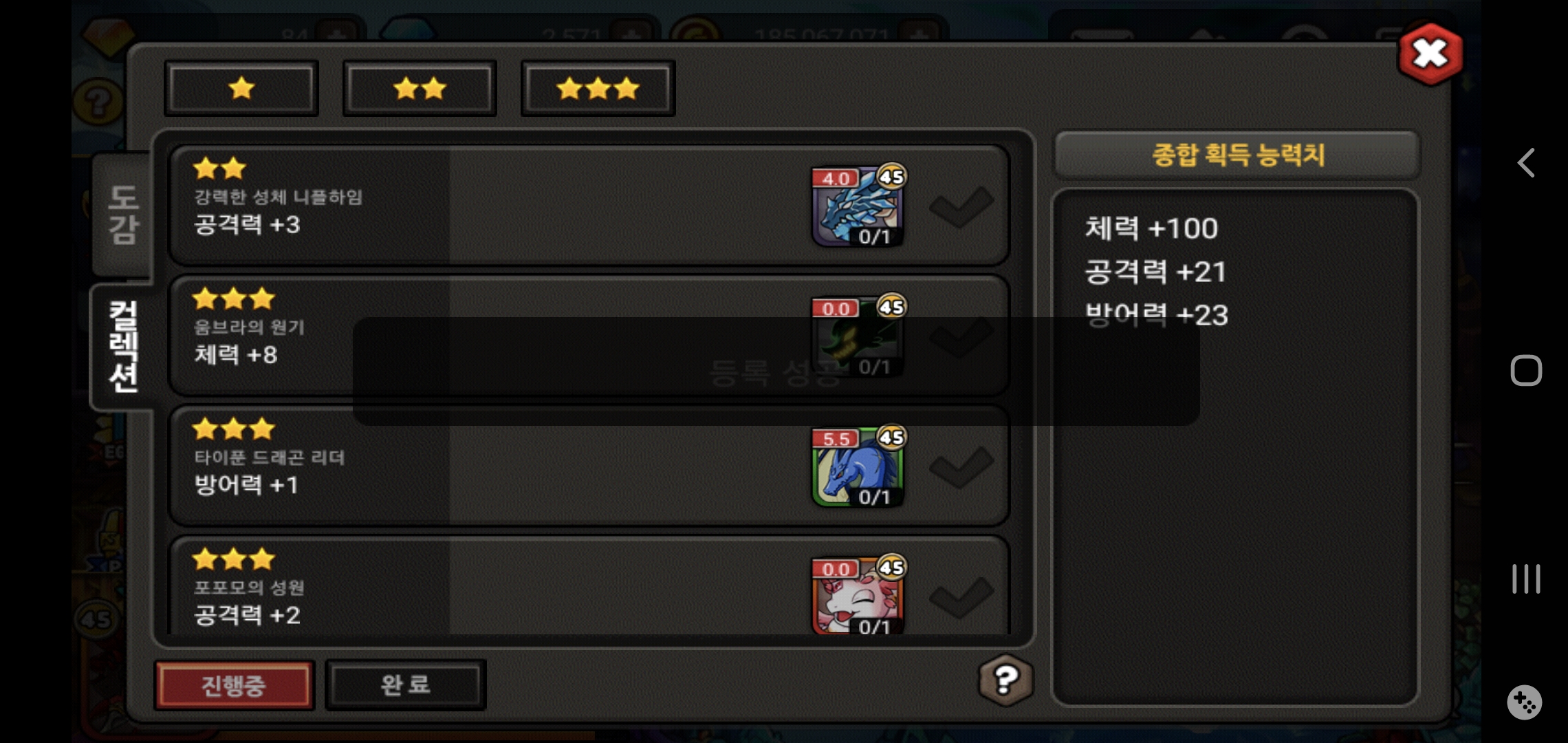Select the dark Umbra hero thumbnail
The image size is (1568, 743).
(x=857, y=336)
